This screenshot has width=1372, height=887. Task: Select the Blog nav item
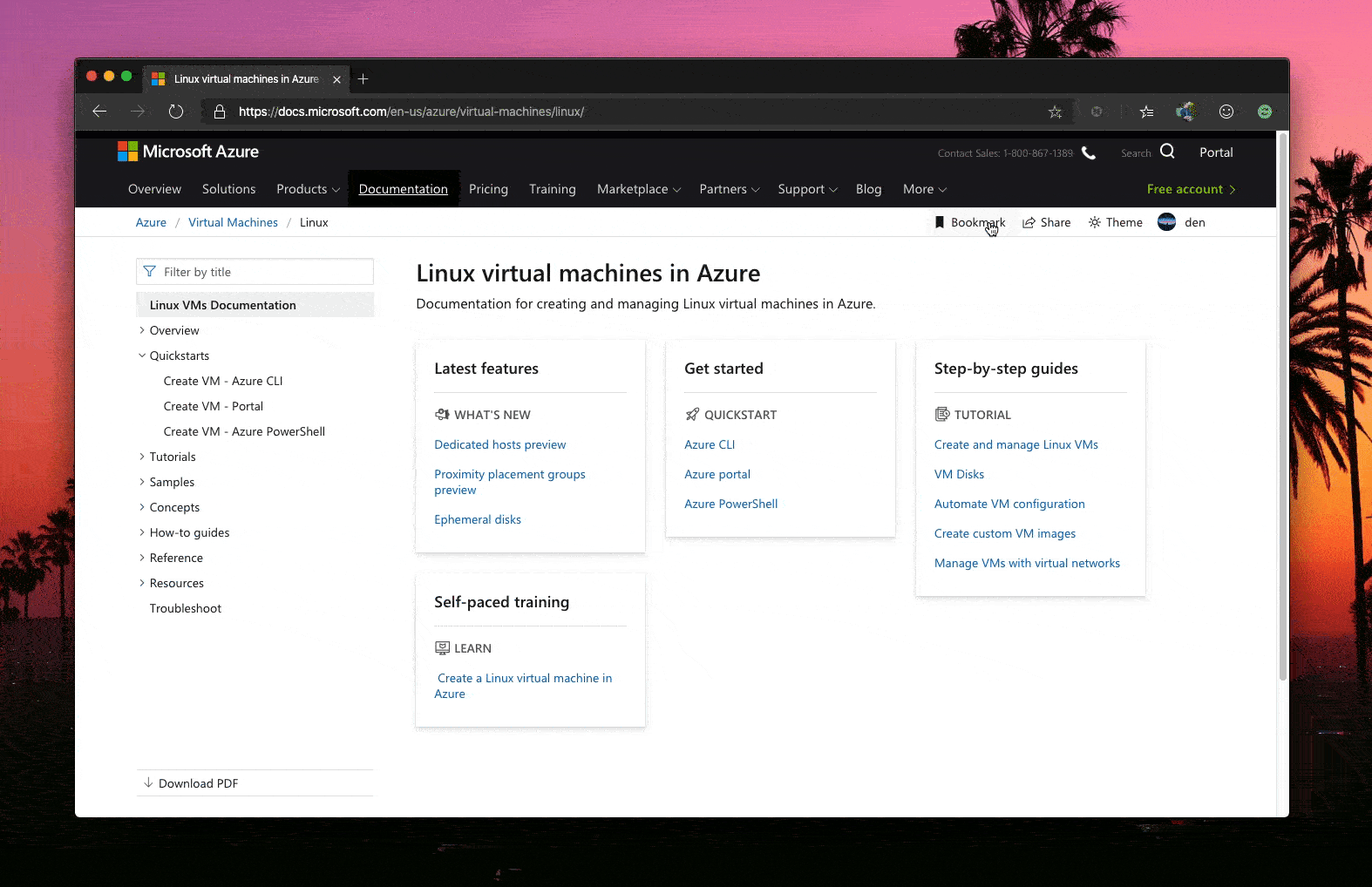click(868, 189)
